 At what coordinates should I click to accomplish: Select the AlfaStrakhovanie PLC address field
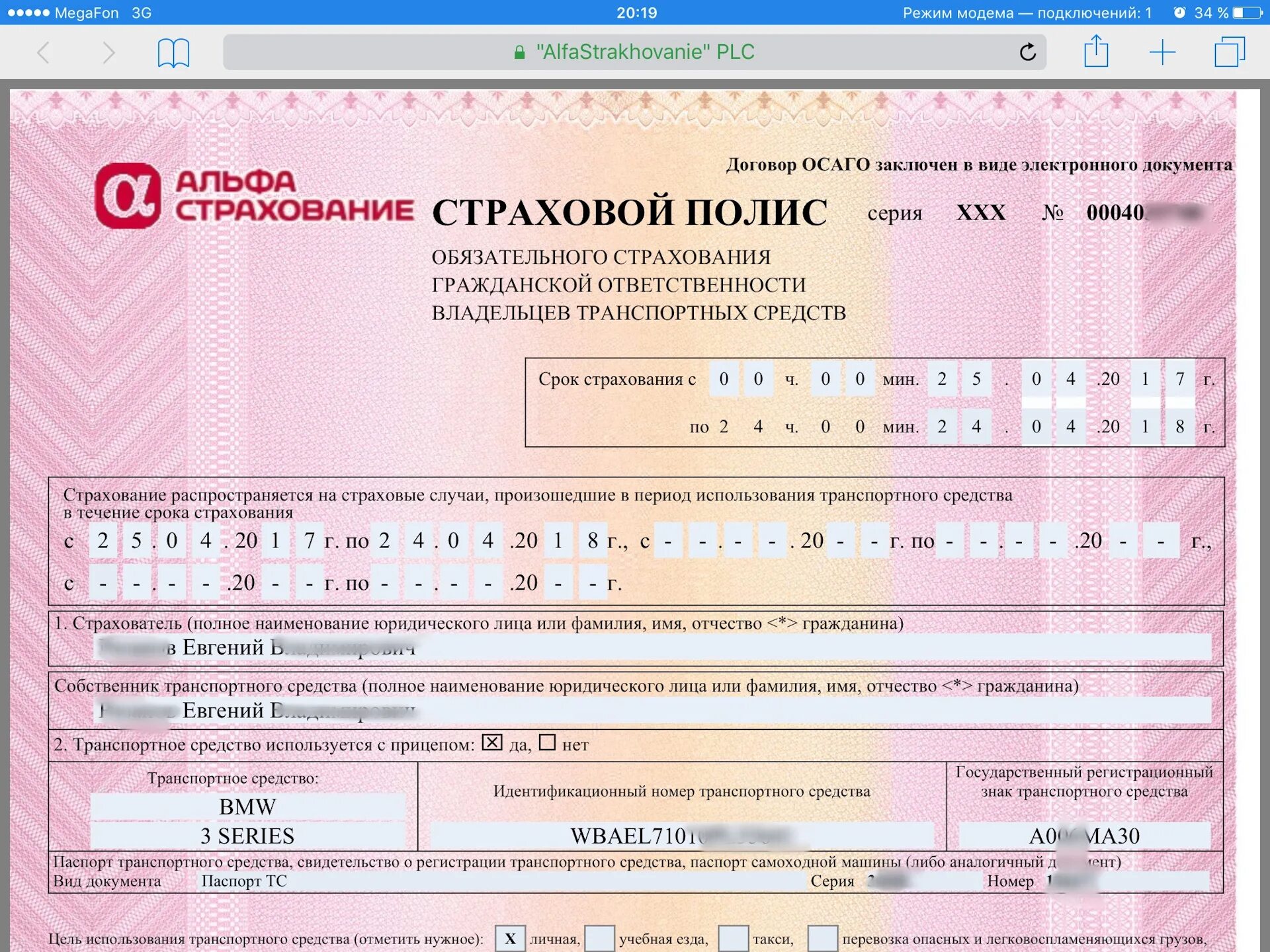(x=634, y=52)
